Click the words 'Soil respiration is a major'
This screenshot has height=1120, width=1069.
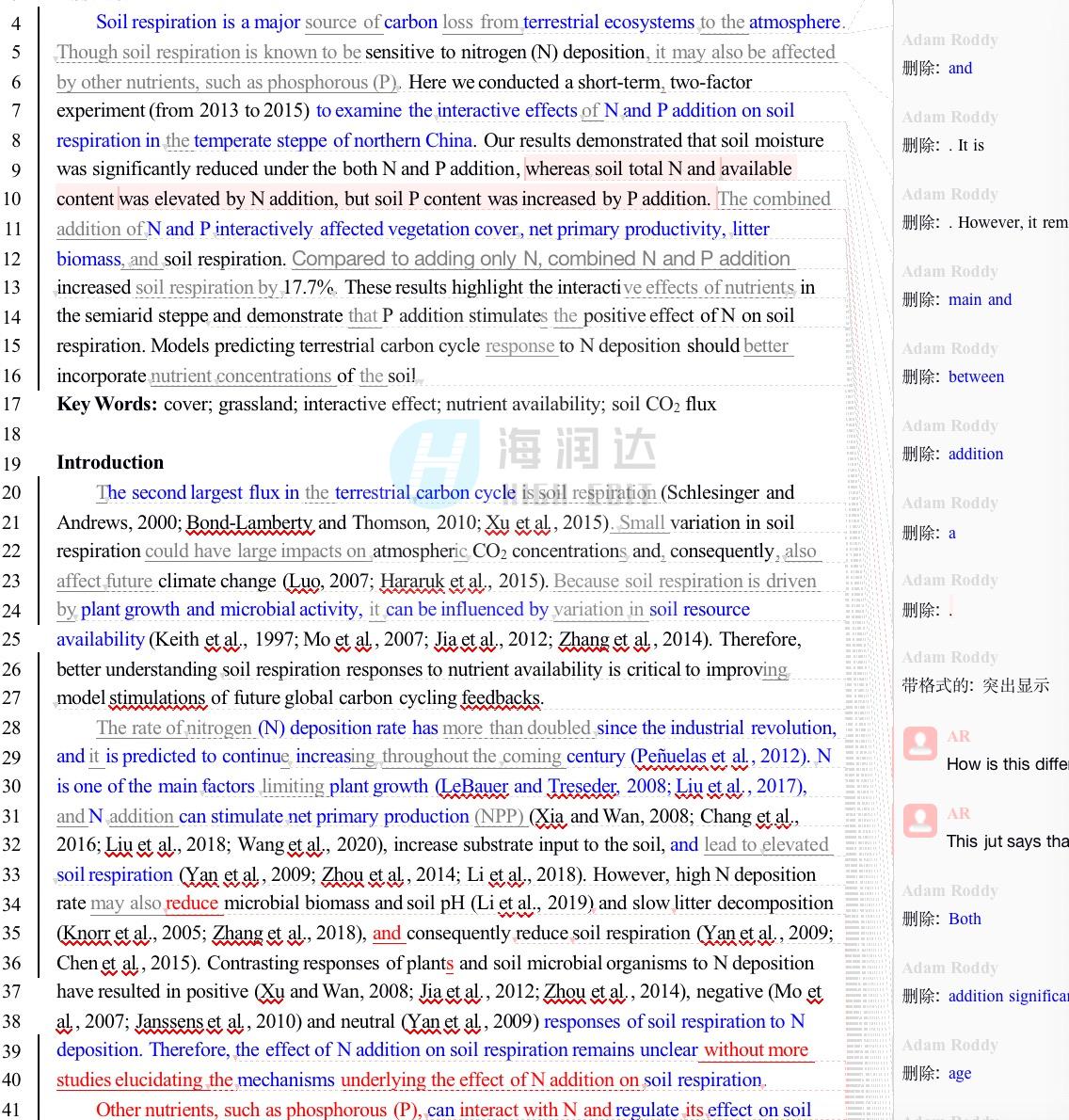(198, 23)
